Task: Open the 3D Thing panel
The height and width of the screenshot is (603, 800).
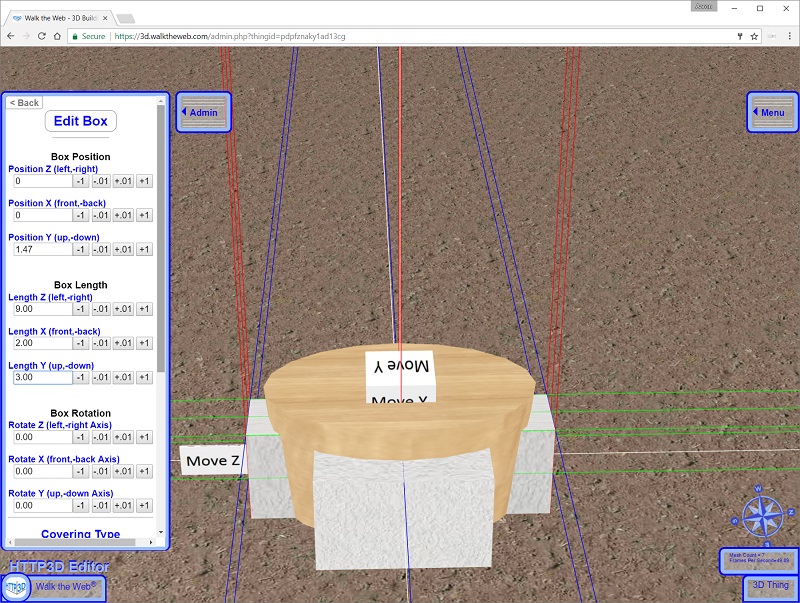Action: [770, 585]
